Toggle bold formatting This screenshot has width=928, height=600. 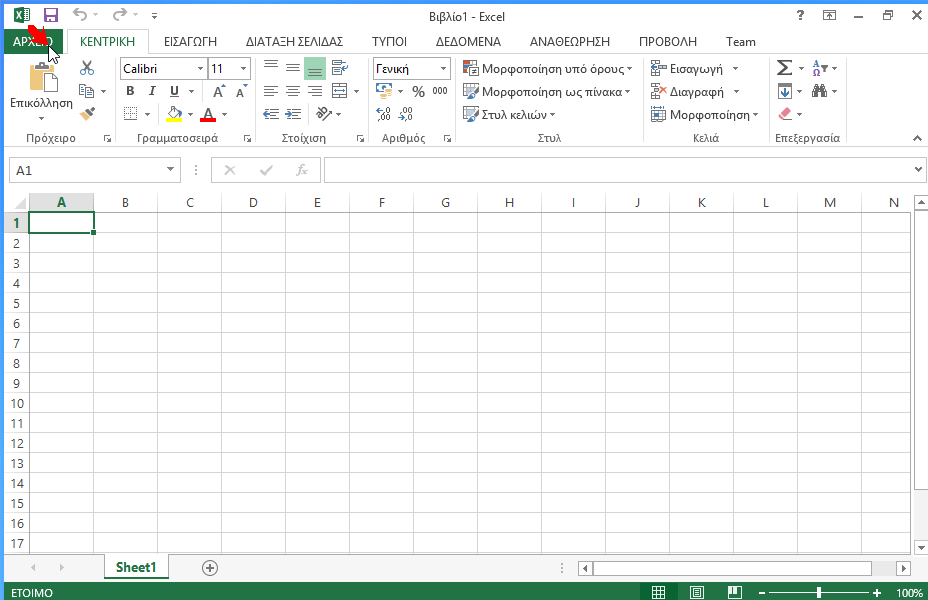pos(130,91)
